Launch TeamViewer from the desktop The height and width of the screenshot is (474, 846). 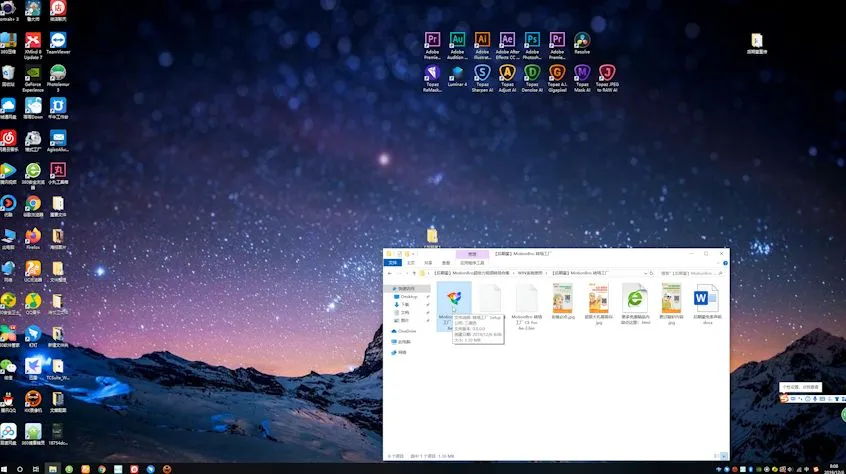[x=58, y=43]
